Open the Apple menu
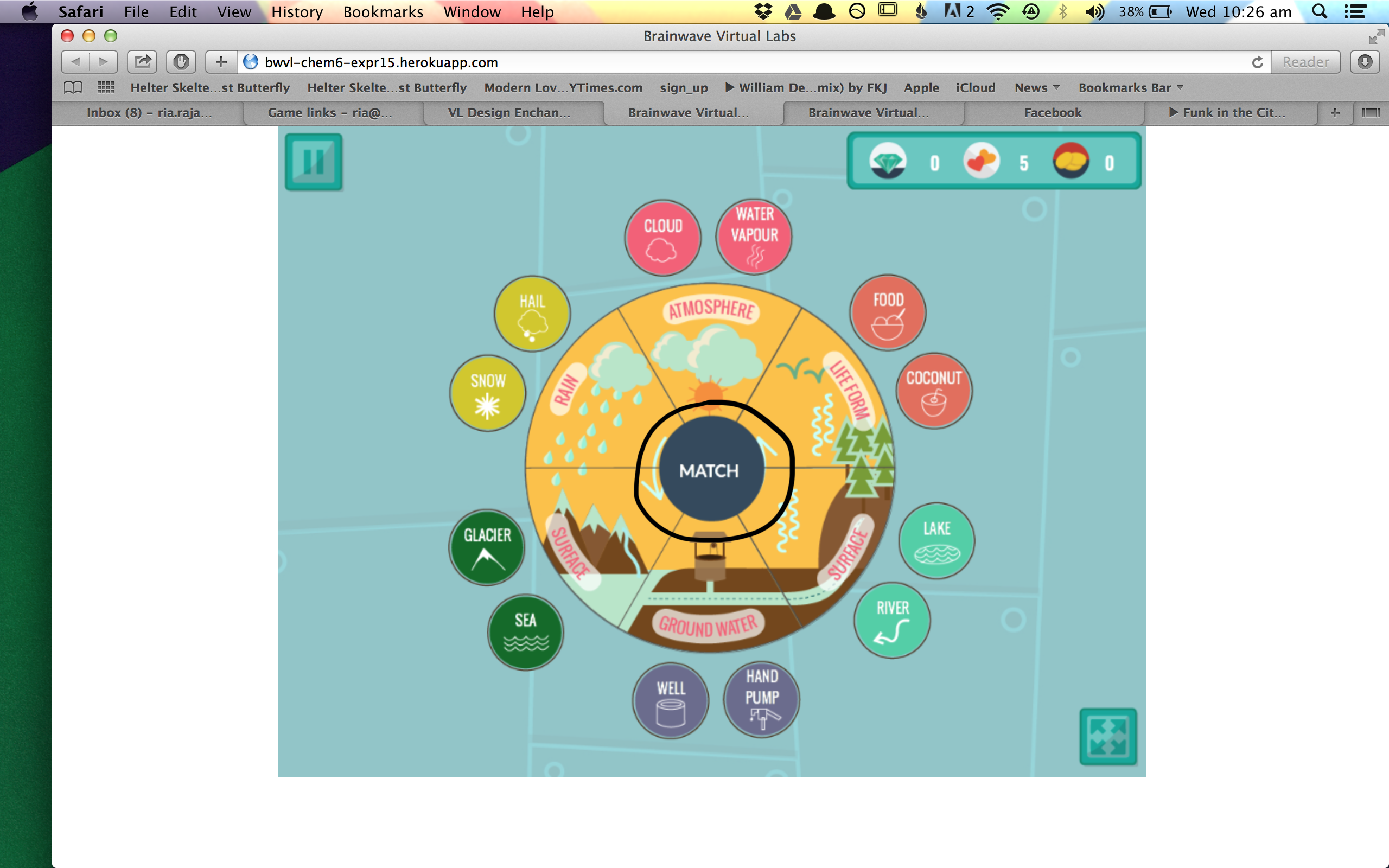Viewport: 1389px width, 868px height. (29, 11)
